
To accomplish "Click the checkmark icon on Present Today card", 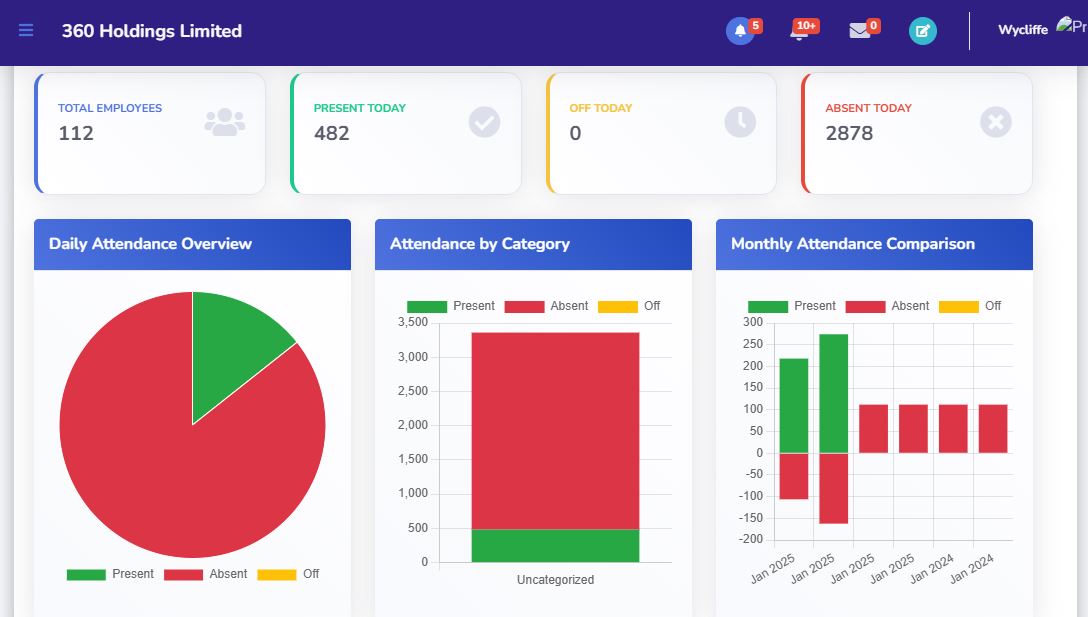I will [484, 121].
